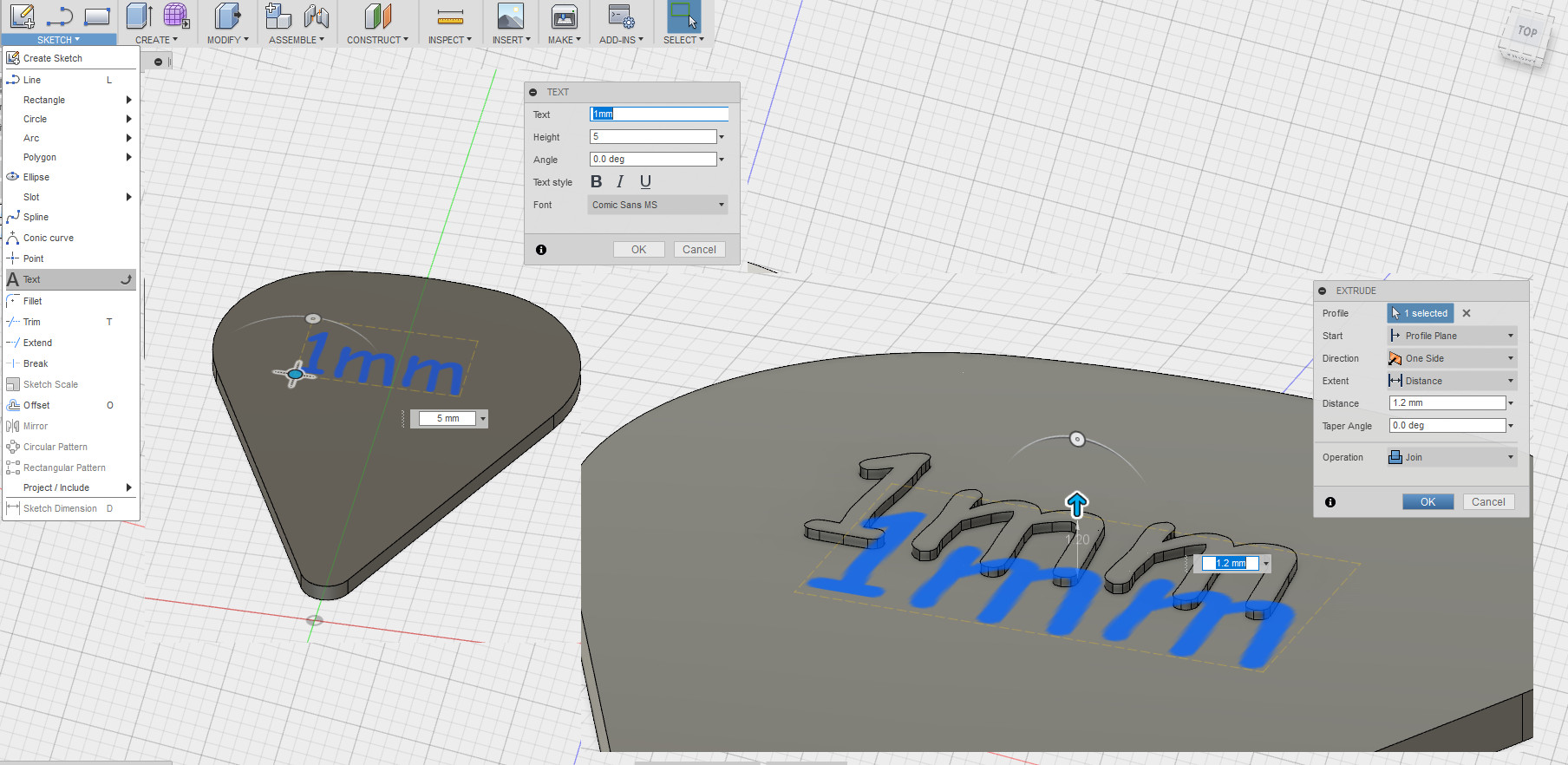The height and width of the screenshot is (765, 1568).
Task: Open the Taper Angle dropdown arrow
Action: click(x=1511, y=426)
